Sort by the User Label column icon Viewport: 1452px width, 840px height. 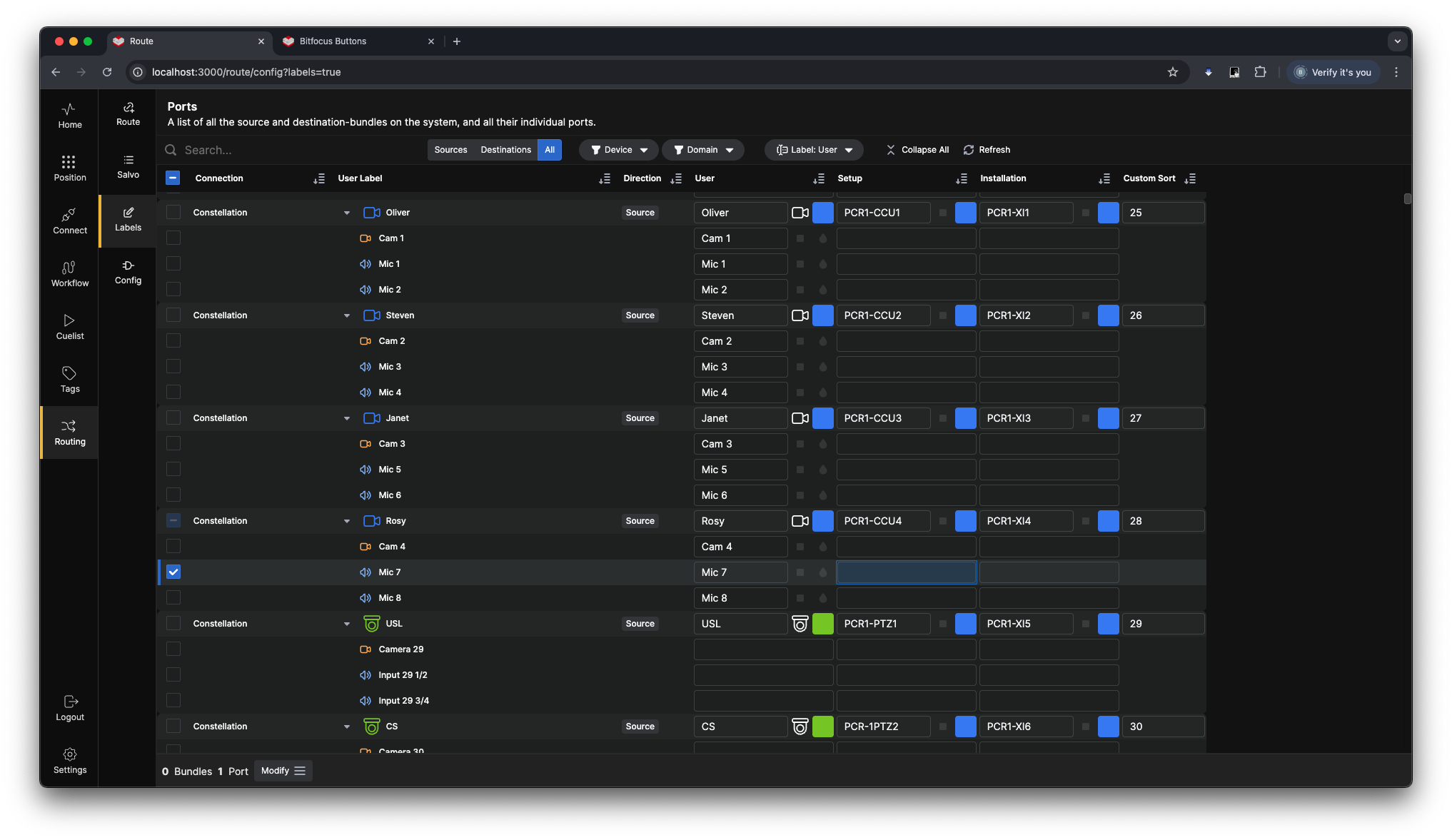[604, 178]
